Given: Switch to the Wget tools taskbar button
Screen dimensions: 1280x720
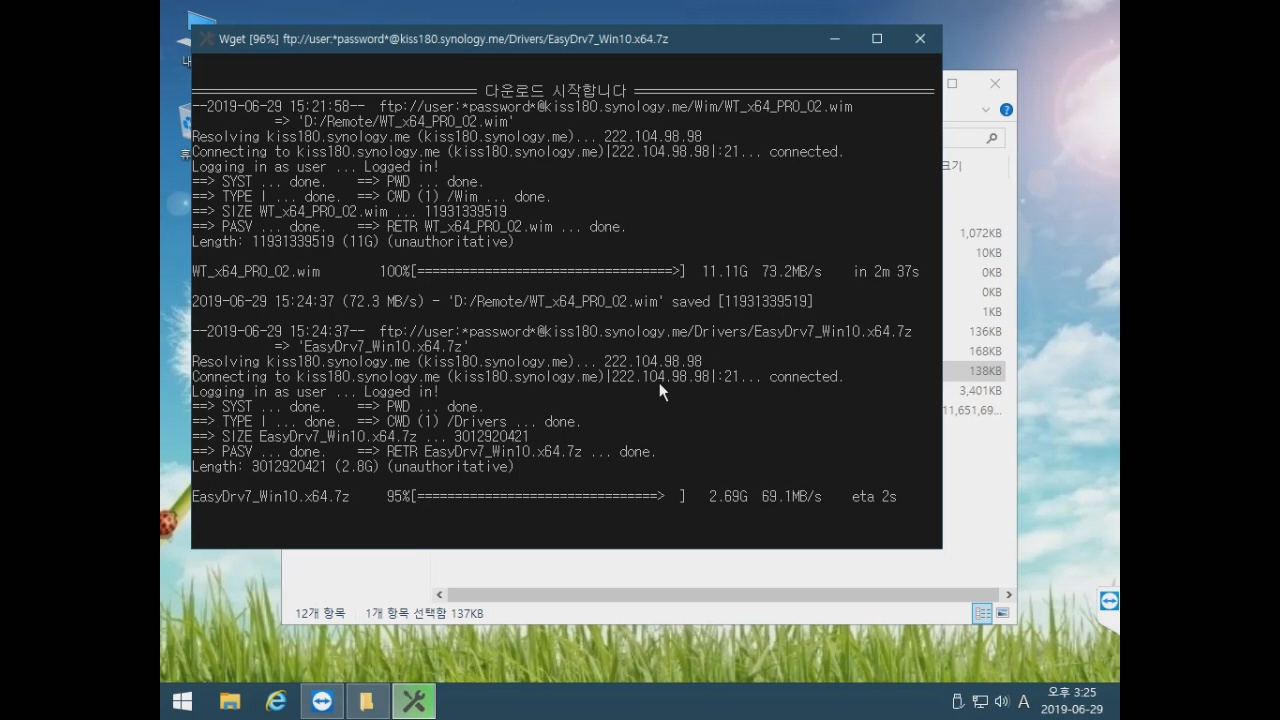Looking at the screenshot, I should pyautogui.click(x=414, y=702).
